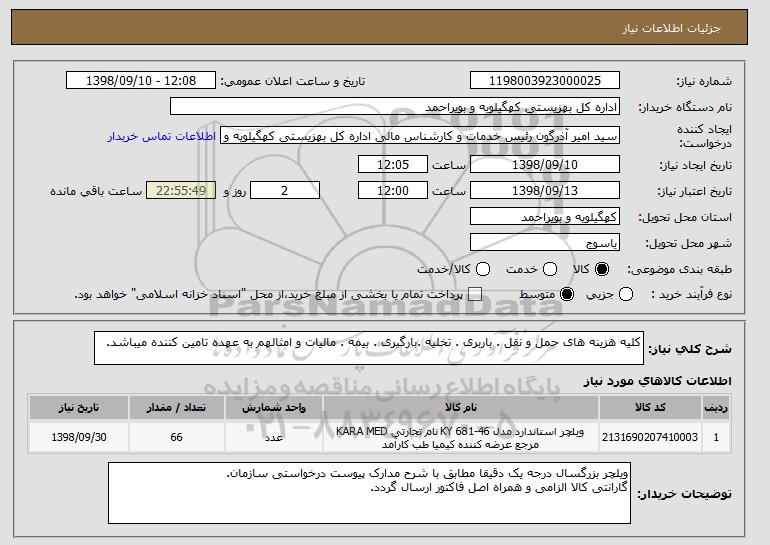
Task: Click the quantity cell 66
Action: pos(176,437)
